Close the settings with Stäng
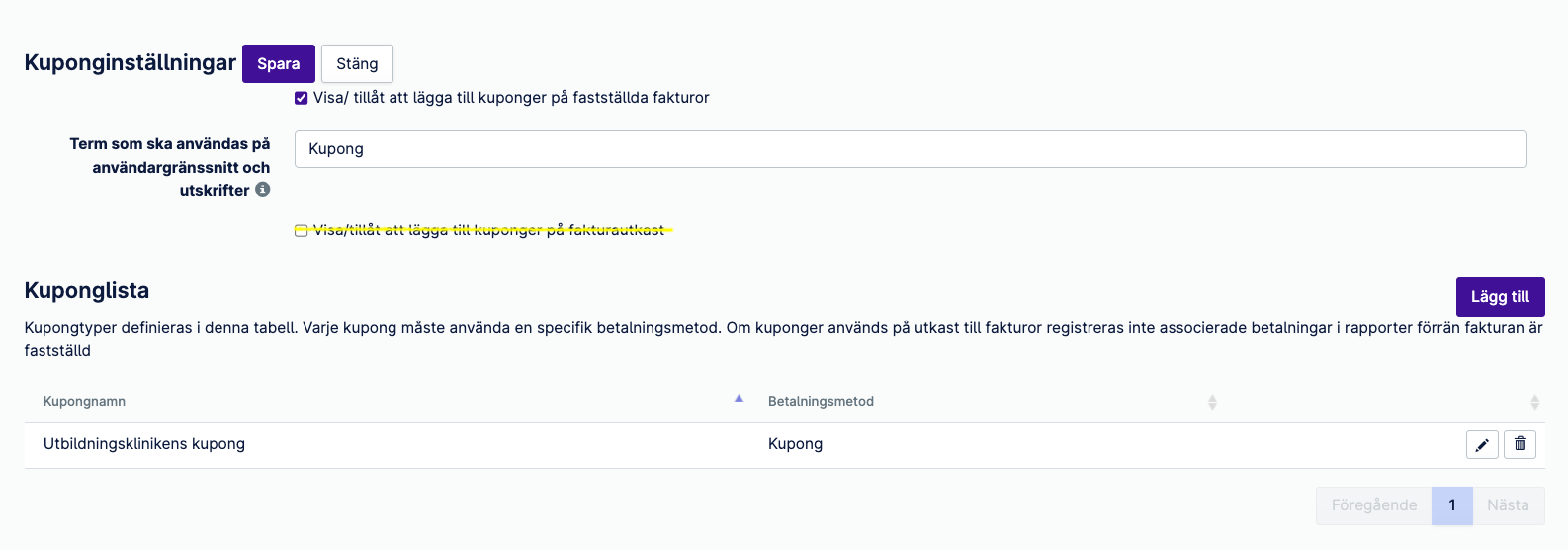This screenshot has width=1568, height=550. [357, 63]
